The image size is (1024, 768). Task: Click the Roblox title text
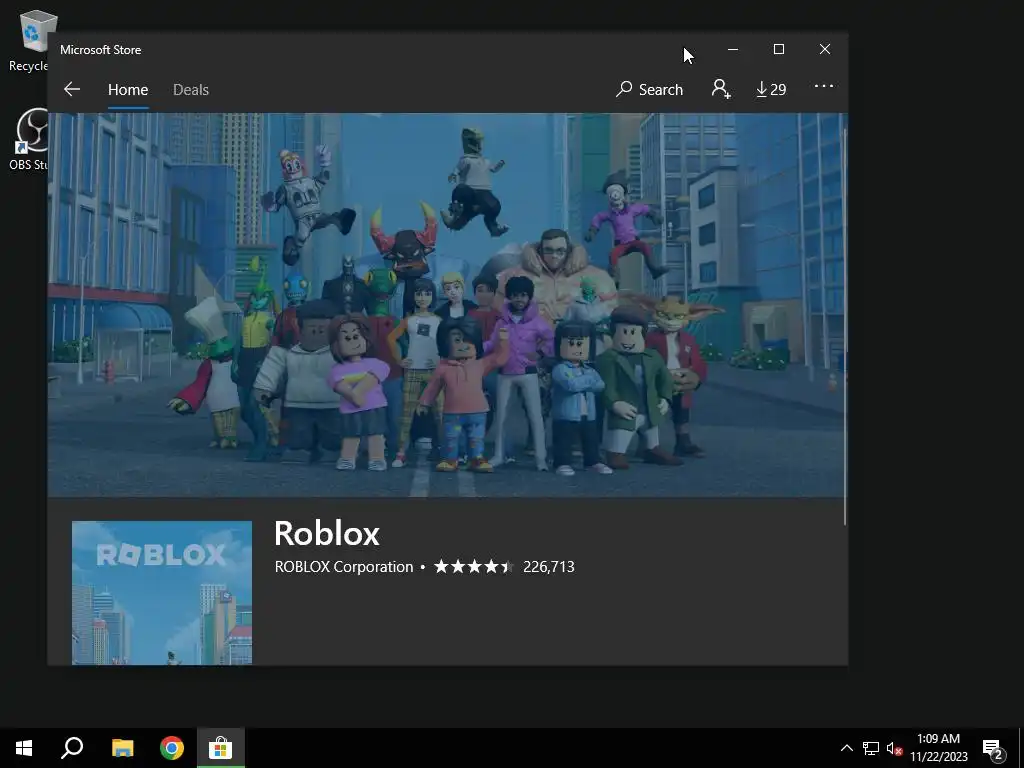click(x=327, y=534)
